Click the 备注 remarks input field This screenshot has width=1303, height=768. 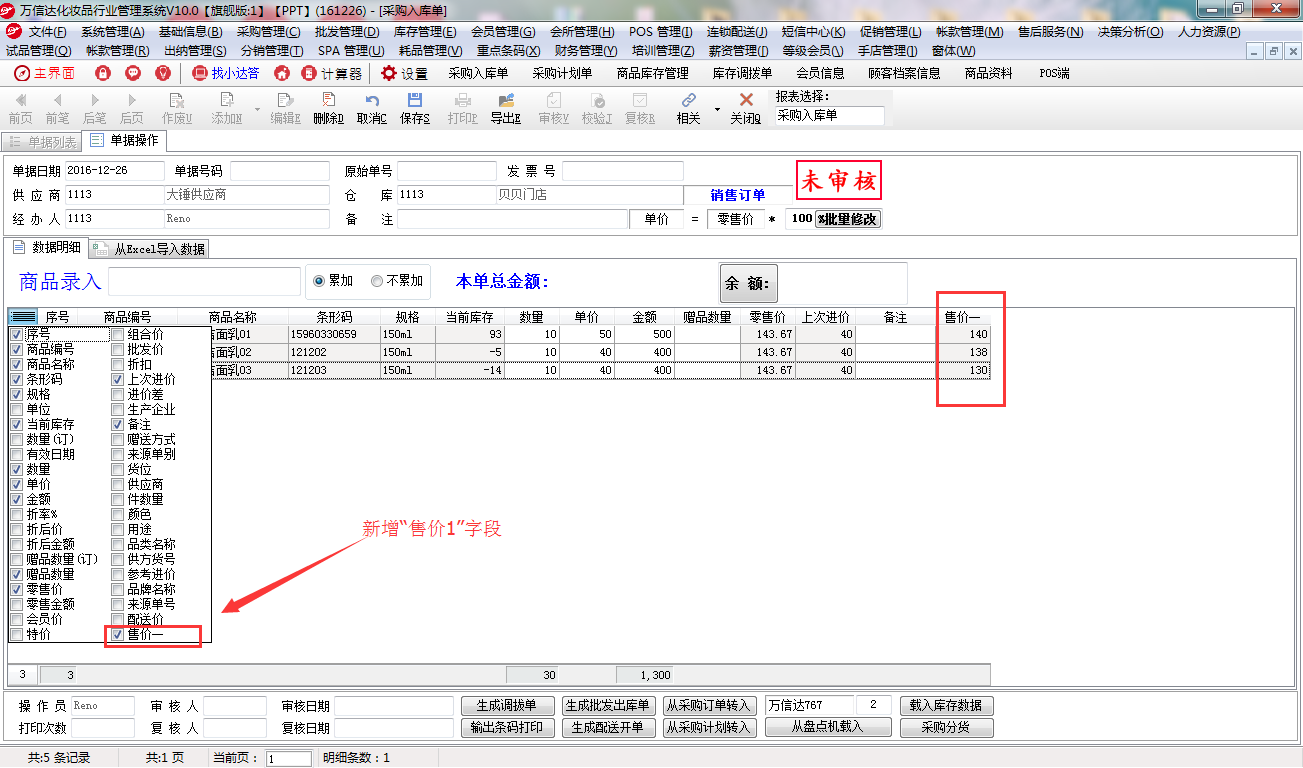[512, 219]
